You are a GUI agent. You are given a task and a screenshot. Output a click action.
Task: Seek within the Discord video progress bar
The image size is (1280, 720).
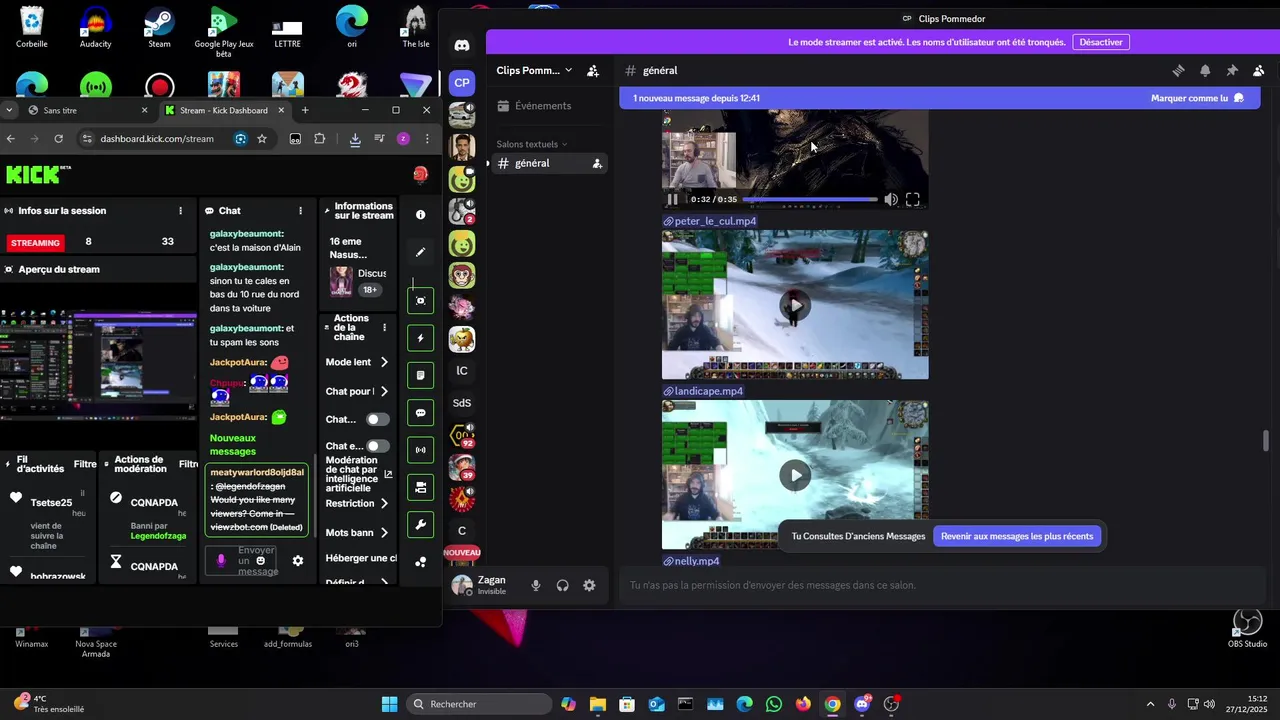[810, 199]
